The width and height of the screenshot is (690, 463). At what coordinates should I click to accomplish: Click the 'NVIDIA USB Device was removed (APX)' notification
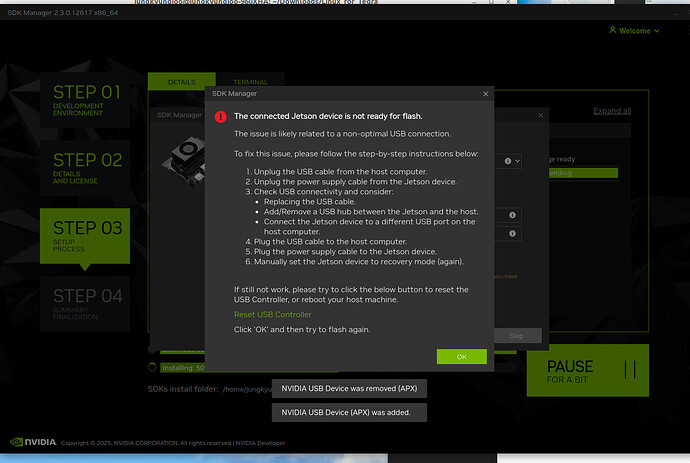point(349,388)
